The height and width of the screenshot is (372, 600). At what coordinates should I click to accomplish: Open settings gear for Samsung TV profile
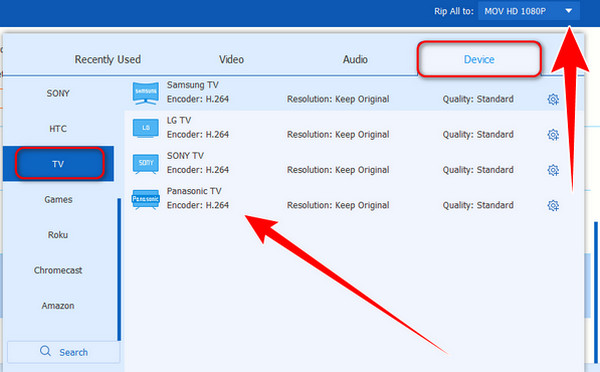click(x=553, y=100)
